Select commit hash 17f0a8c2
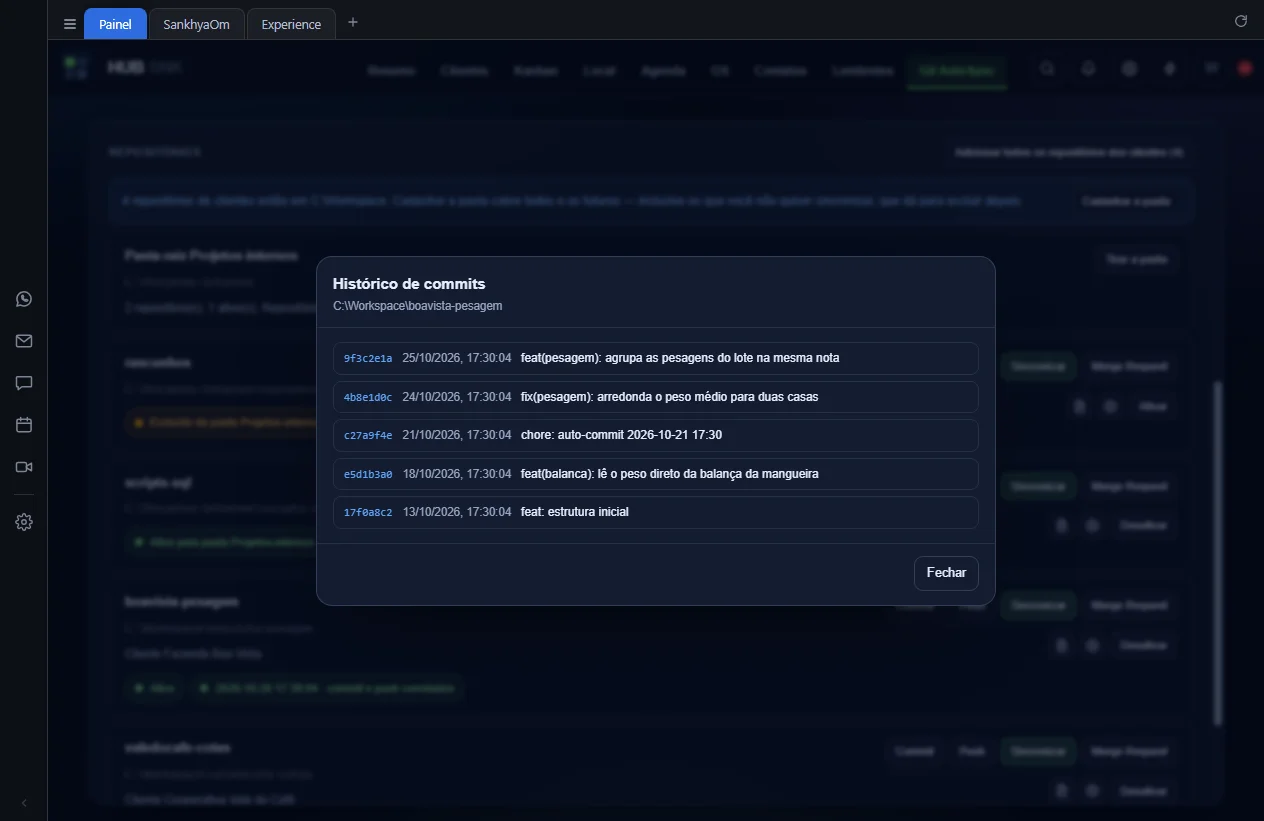1264x821 pixels. coord(368,512)
